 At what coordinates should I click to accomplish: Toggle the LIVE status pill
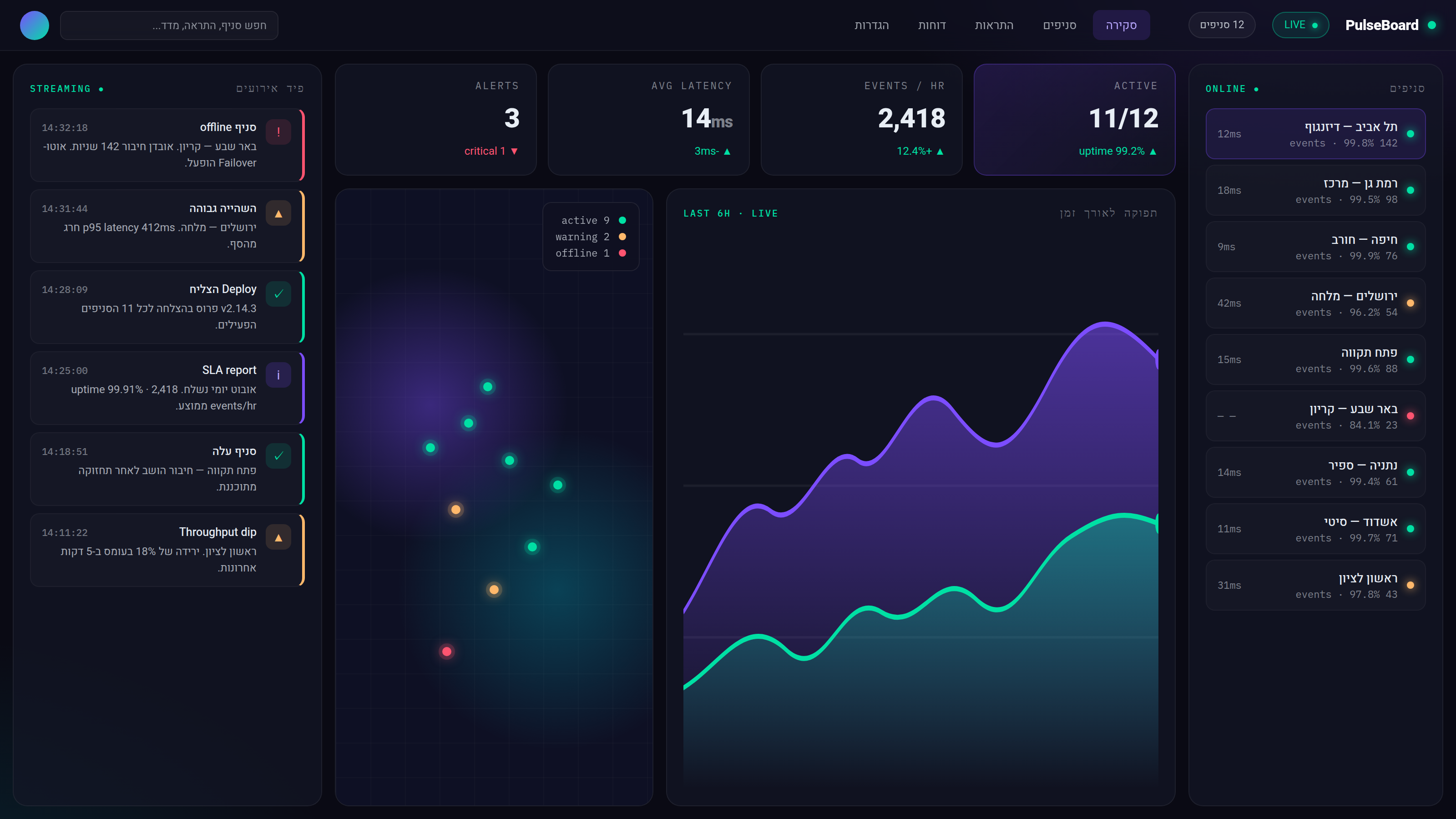click(x=1300, y=25)
